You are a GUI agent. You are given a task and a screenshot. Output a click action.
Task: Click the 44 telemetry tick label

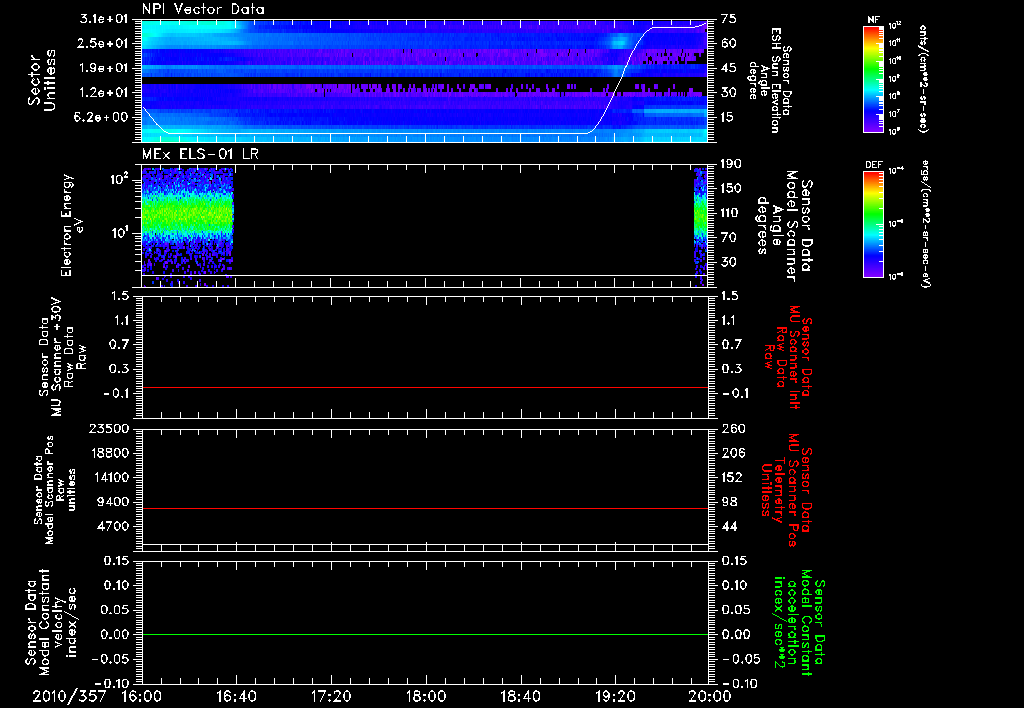point(729,526)
